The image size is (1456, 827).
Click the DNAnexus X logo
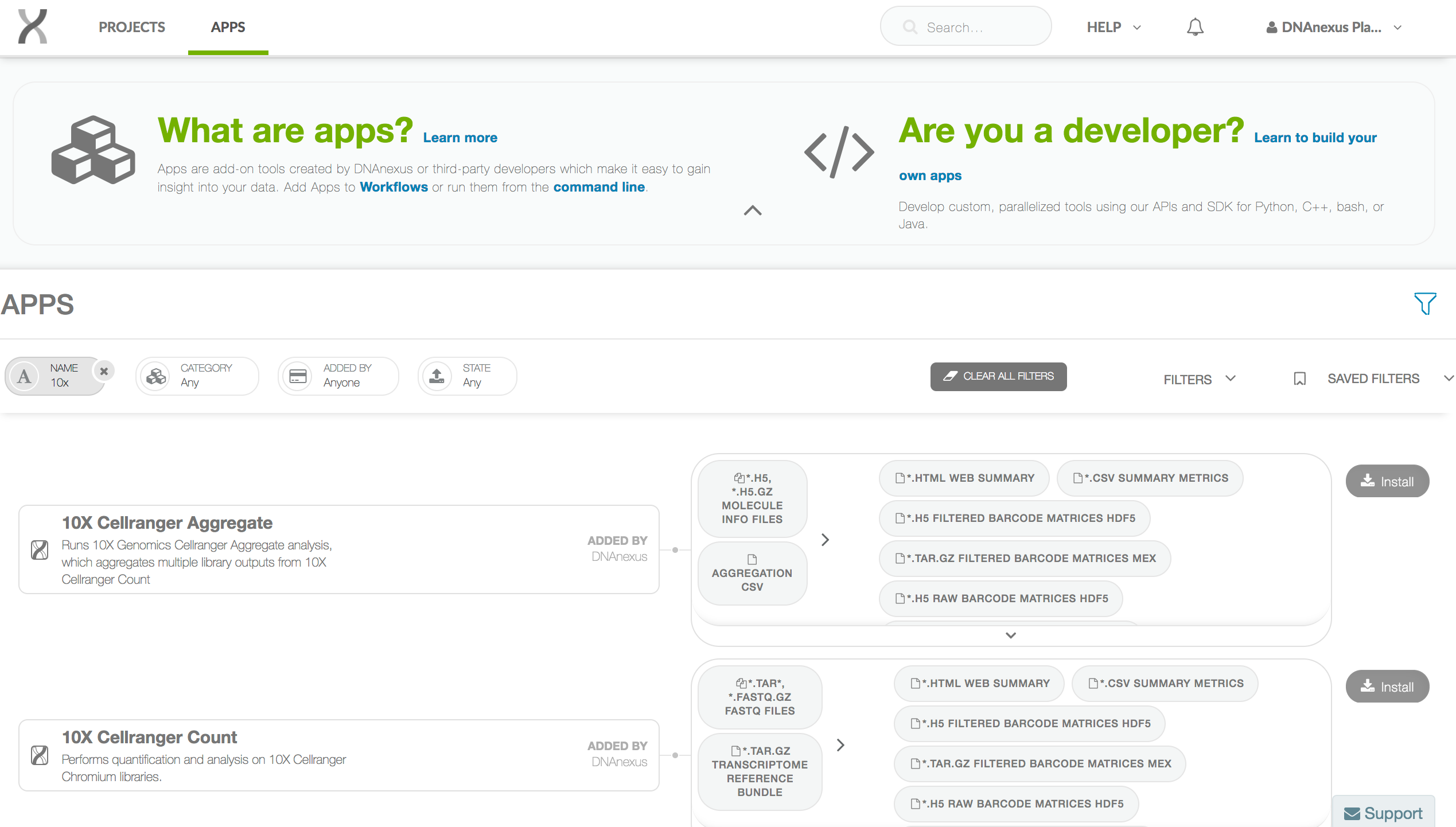(x=33, y=27)
